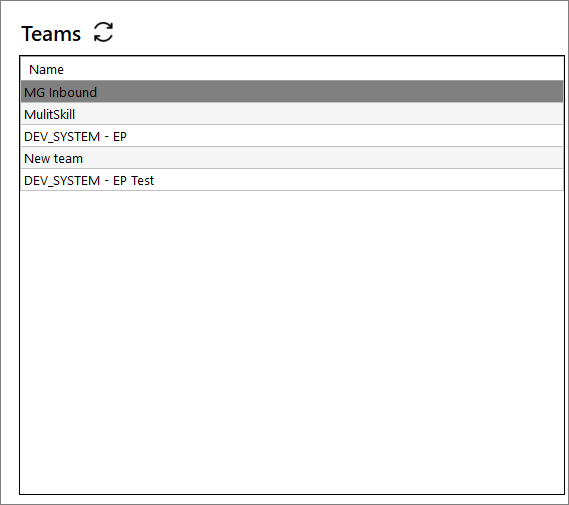Click the Name header label
This screenshot has width=569, height=505.
coord(46,69)
